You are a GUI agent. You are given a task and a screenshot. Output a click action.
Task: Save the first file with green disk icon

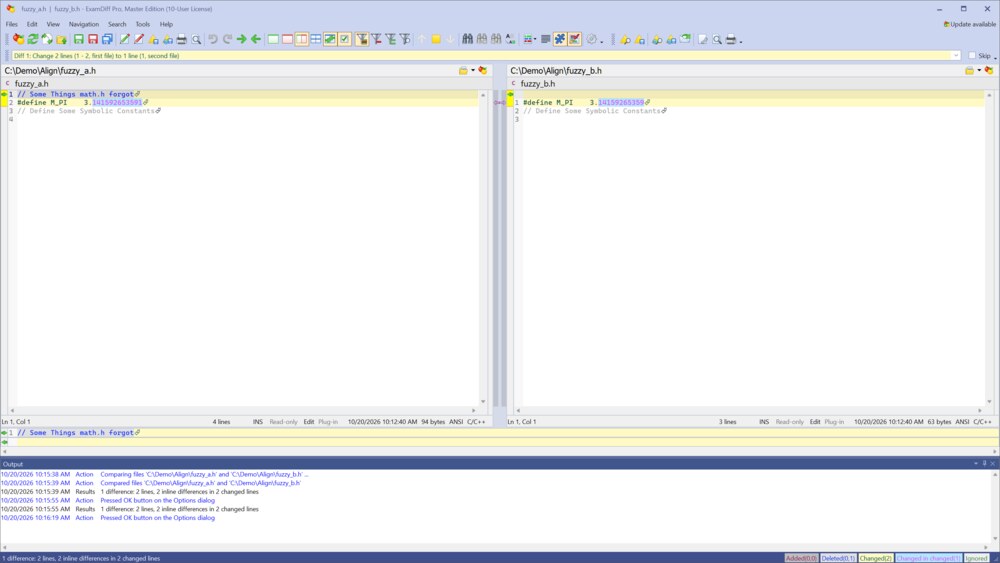pyautogui.click(x=78, y=40)
